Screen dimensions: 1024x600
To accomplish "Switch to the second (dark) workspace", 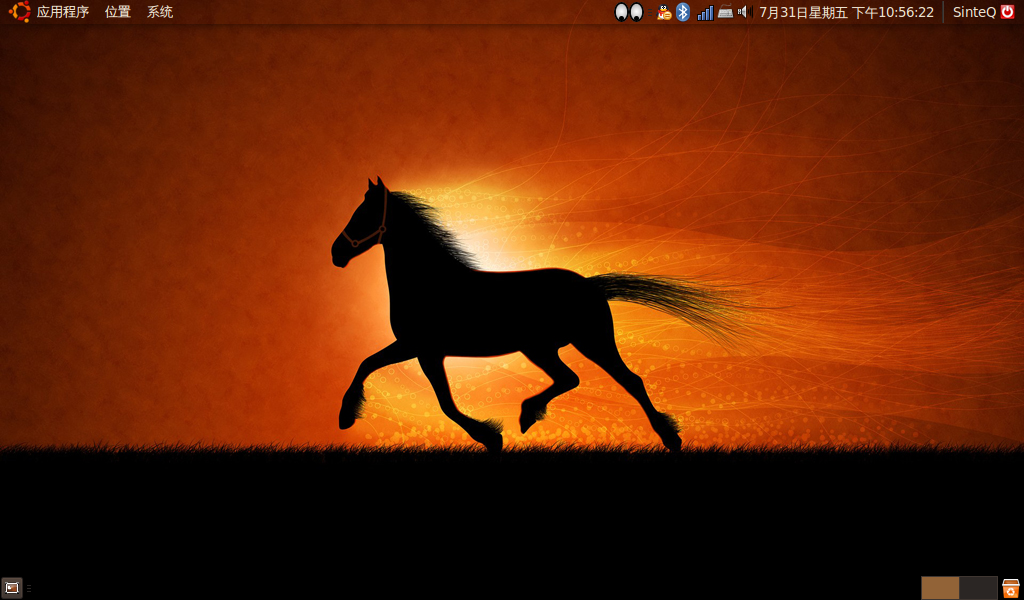I will [x=978, y=588].
